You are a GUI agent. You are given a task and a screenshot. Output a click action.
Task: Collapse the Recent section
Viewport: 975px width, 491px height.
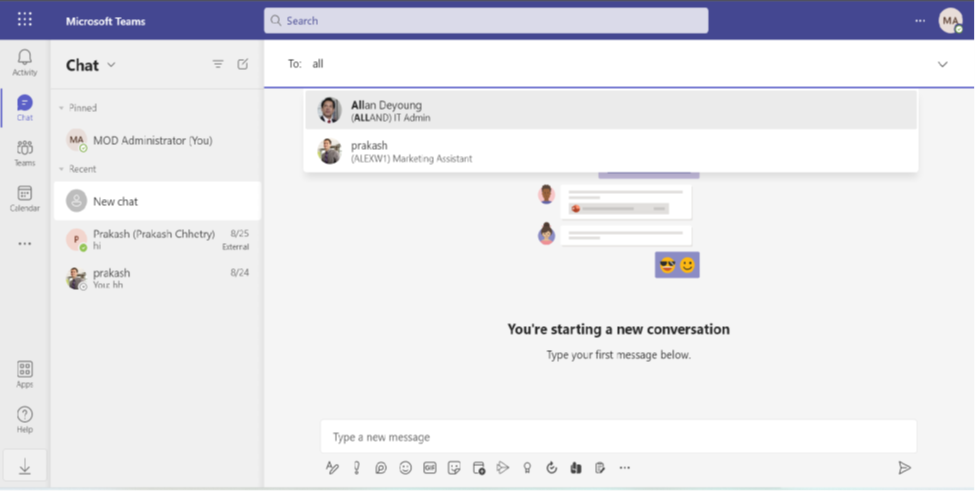61,169
